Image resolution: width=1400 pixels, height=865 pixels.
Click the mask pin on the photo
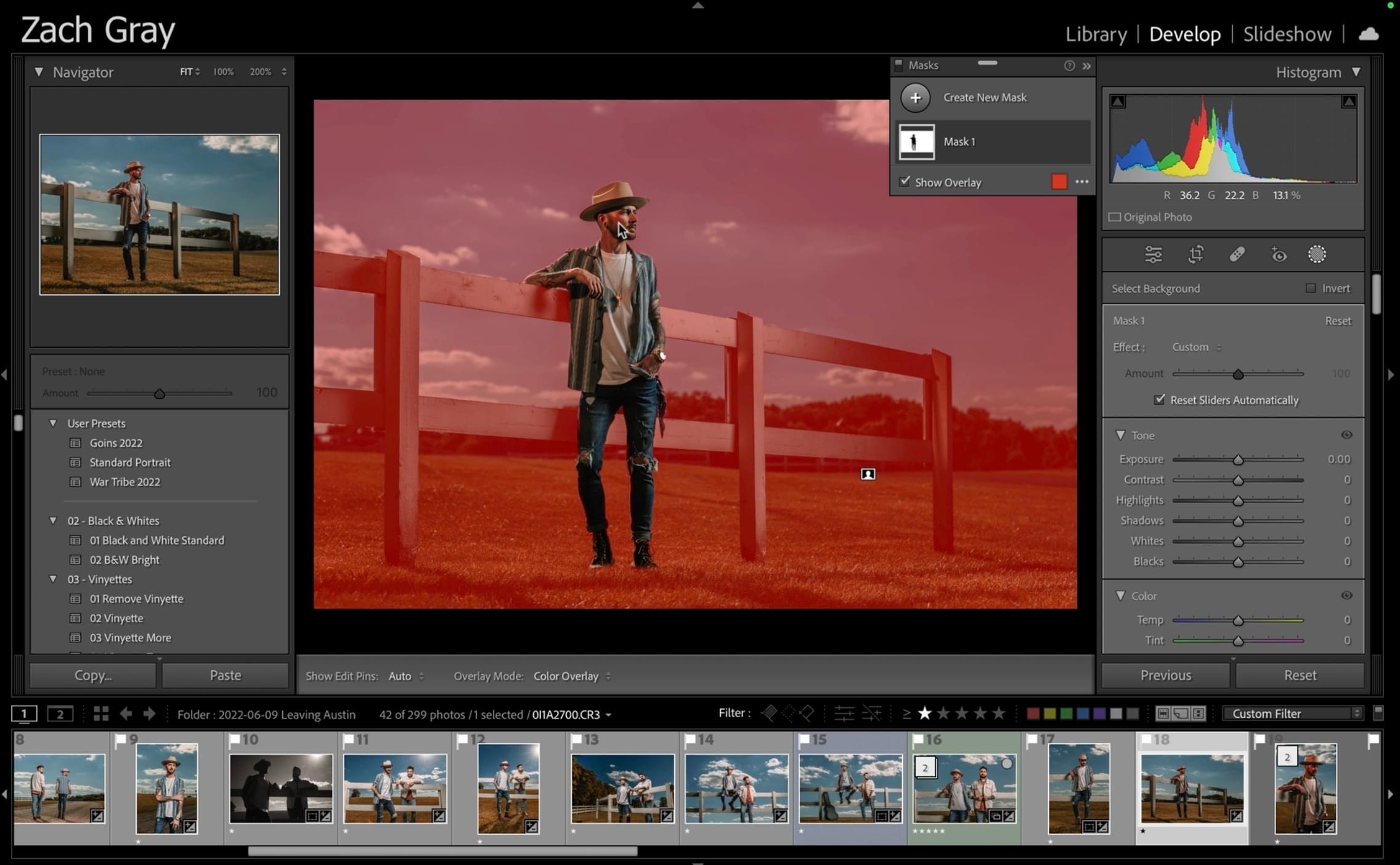pos(868,474)
